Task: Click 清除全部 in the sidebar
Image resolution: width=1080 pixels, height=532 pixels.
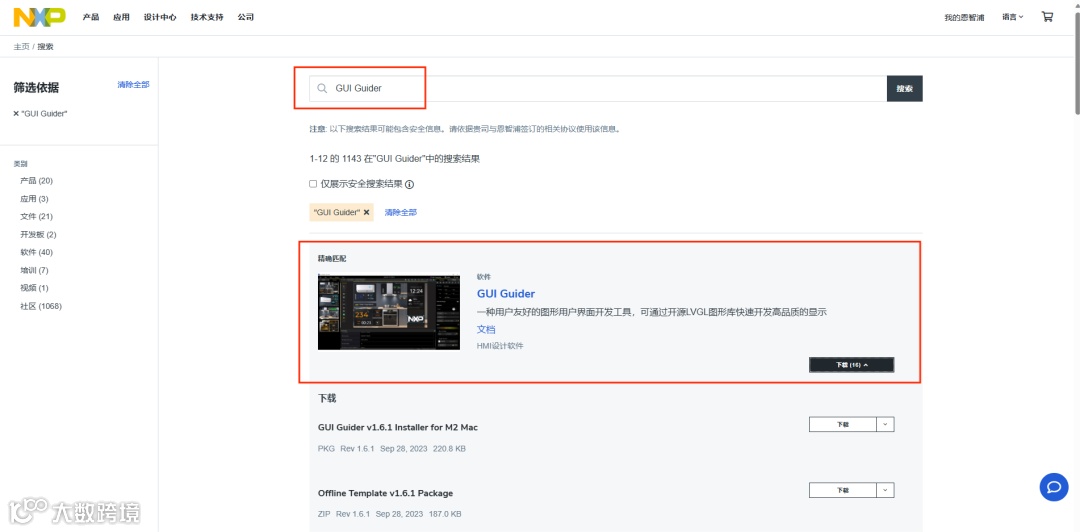Action: coord(133,85)
